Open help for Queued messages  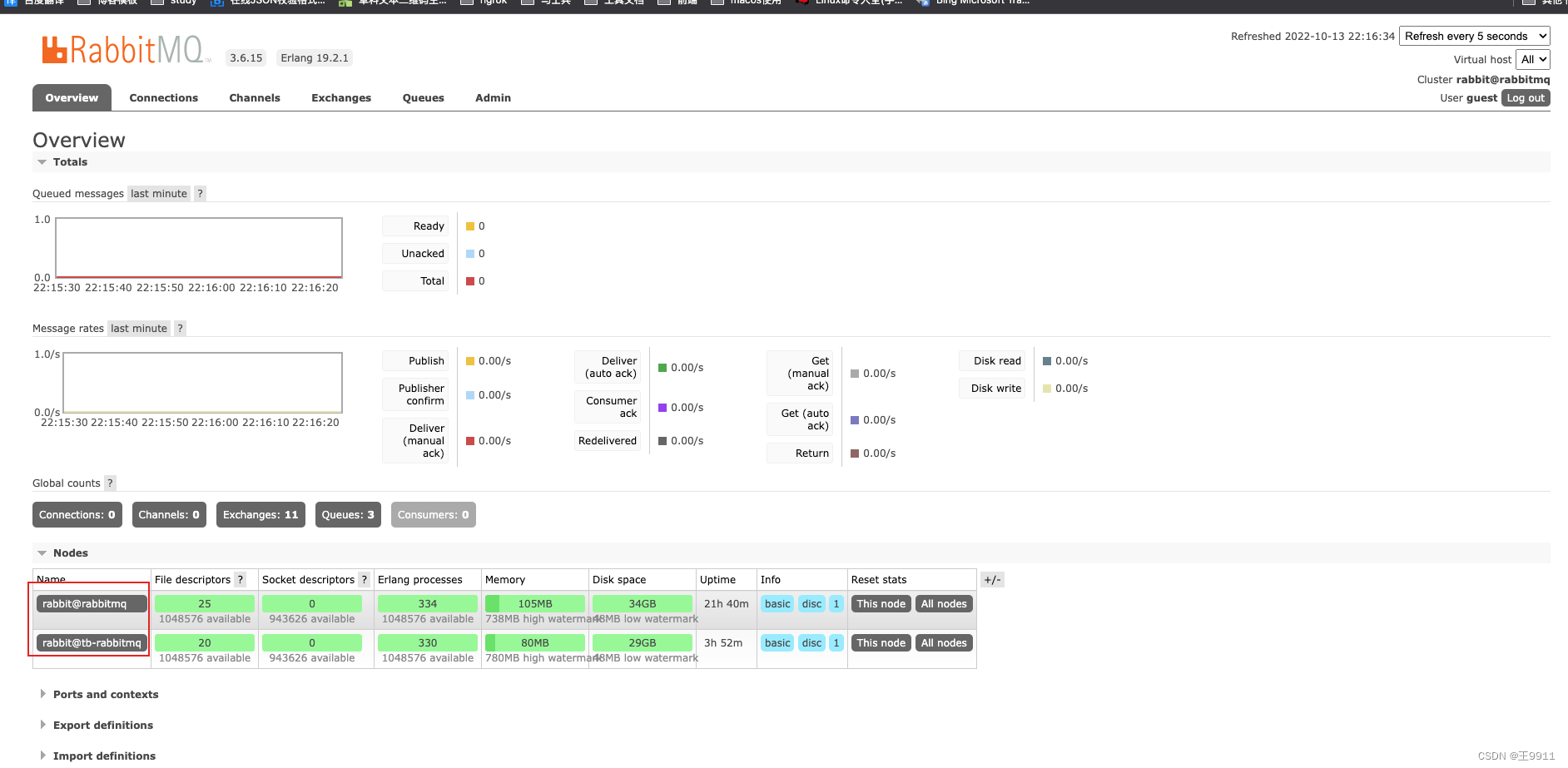200,194
